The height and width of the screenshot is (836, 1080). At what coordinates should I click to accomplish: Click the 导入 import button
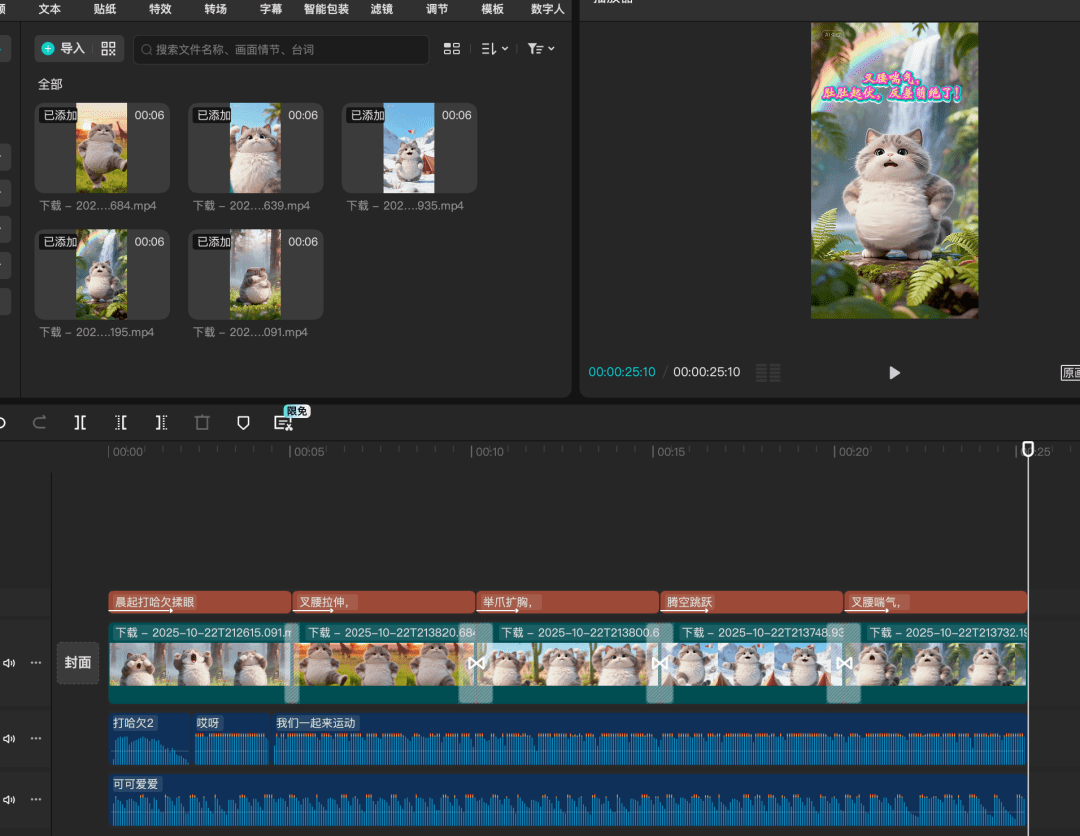(x=63, y=48)
